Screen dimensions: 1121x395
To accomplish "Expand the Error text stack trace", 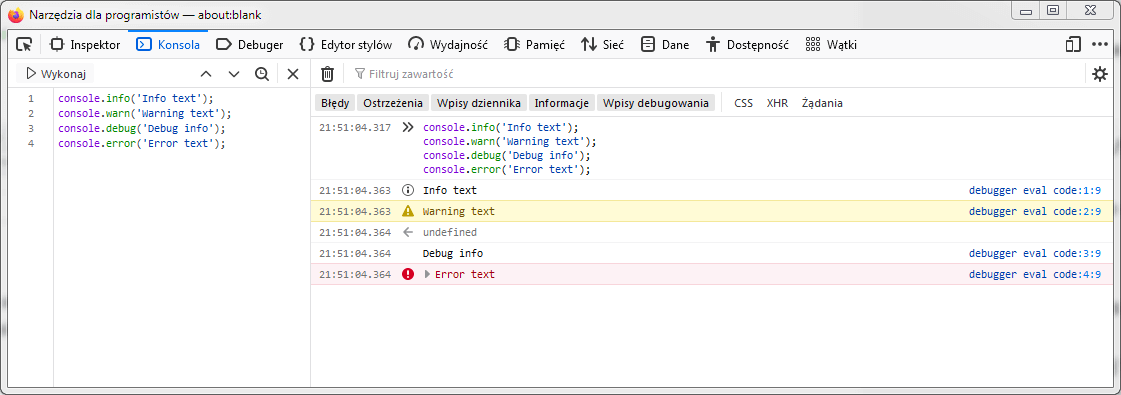I will pos(428,274).
